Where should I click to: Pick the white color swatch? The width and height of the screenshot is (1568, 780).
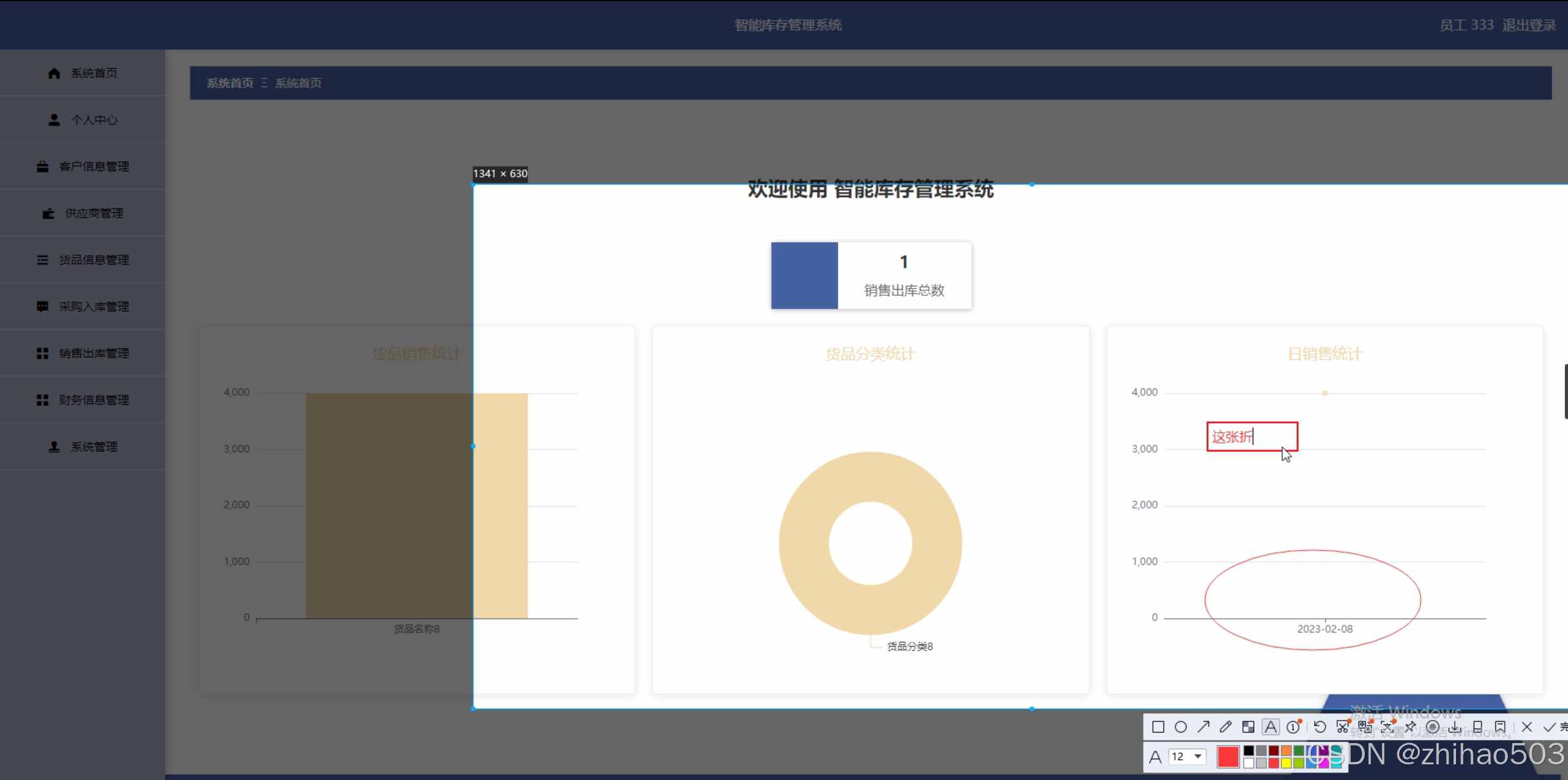1248,763
